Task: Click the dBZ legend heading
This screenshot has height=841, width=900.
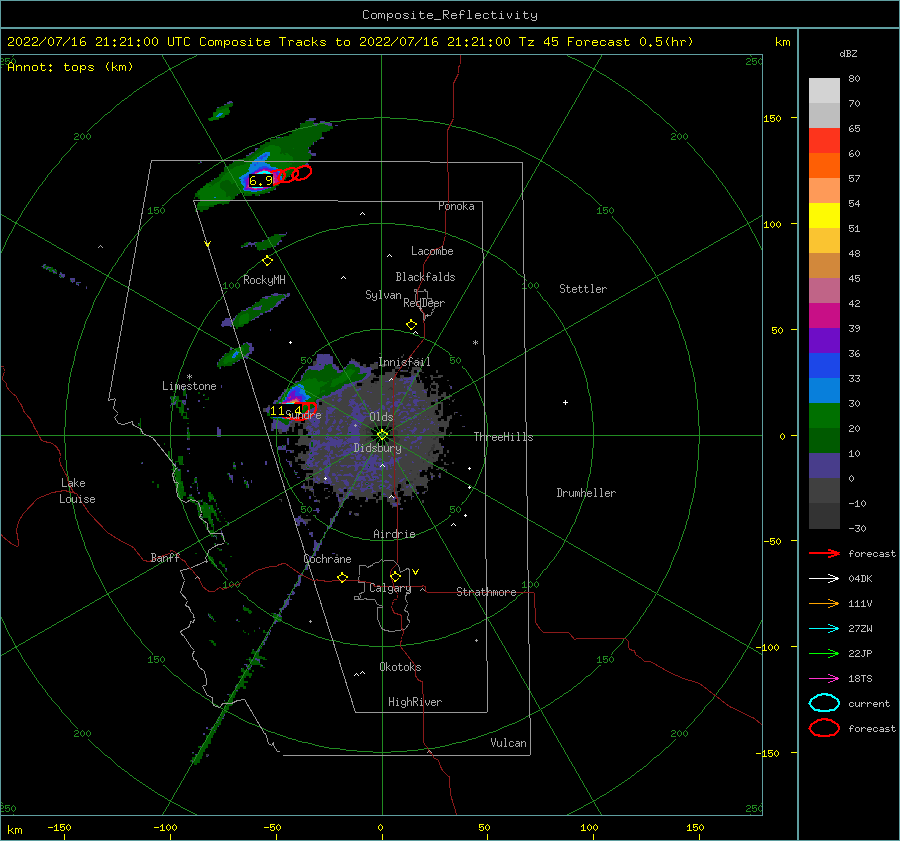Action: click(848, 53)
